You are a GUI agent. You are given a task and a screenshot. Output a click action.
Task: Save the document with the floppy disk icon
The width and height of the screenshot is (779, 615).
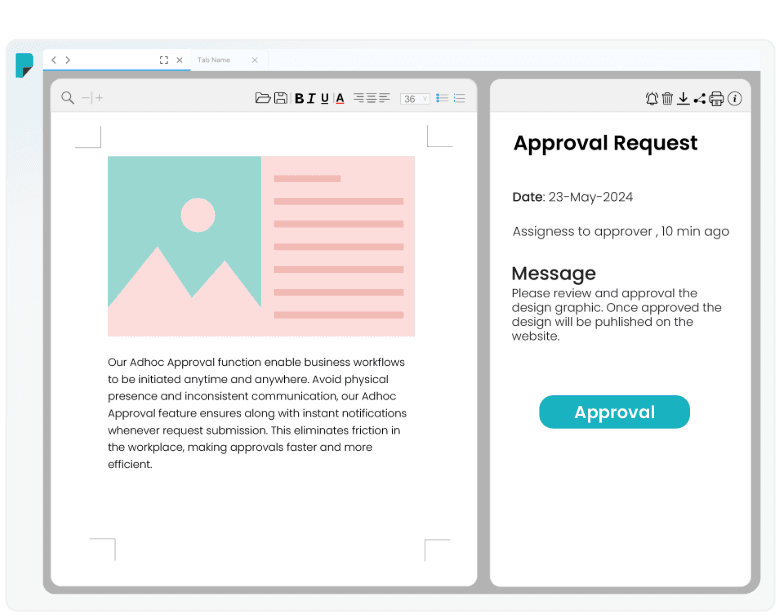[281, 98]
